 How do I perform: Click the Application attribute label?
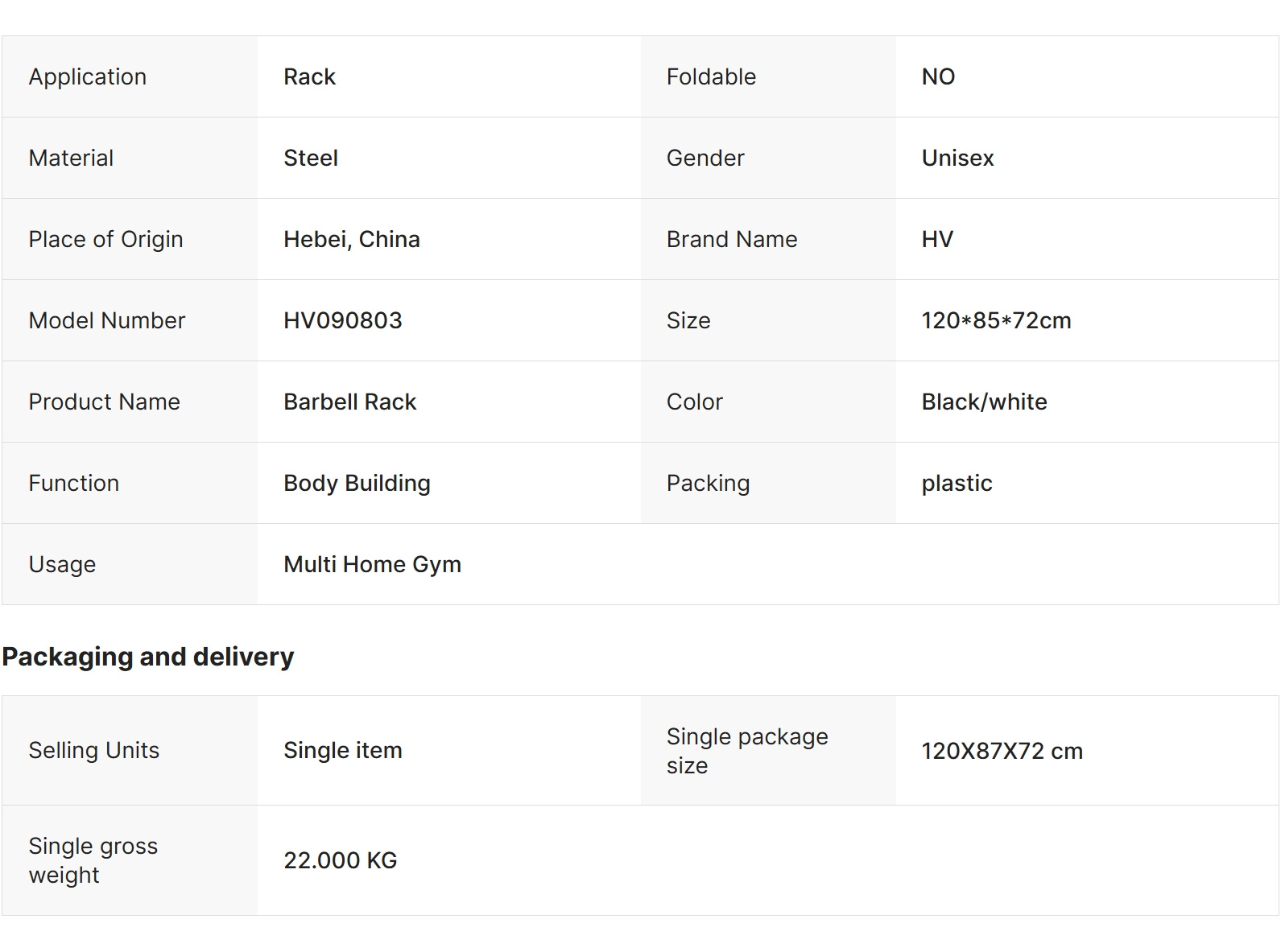coord(88,77)
